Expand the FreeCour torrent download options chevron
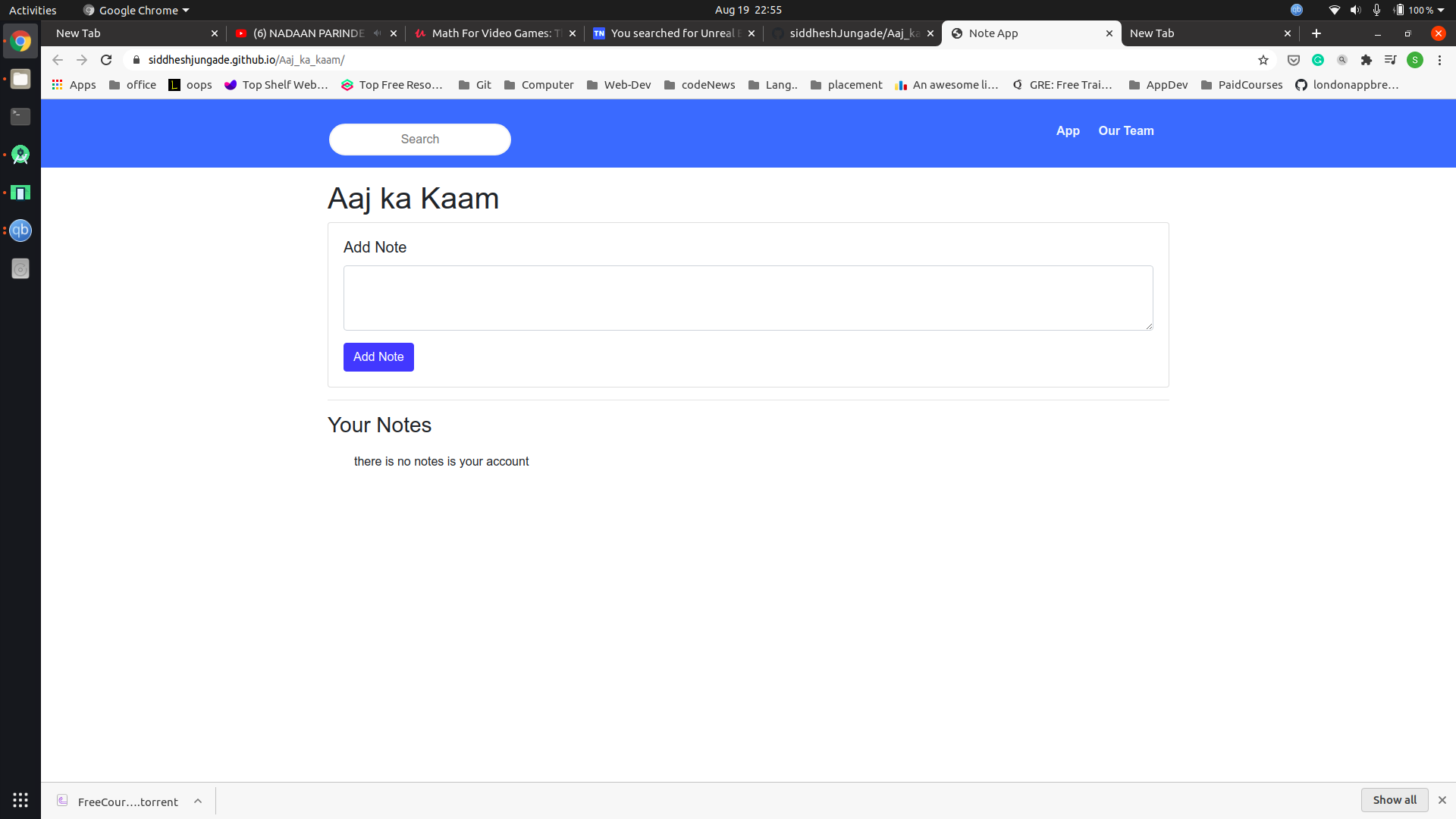 198,802
